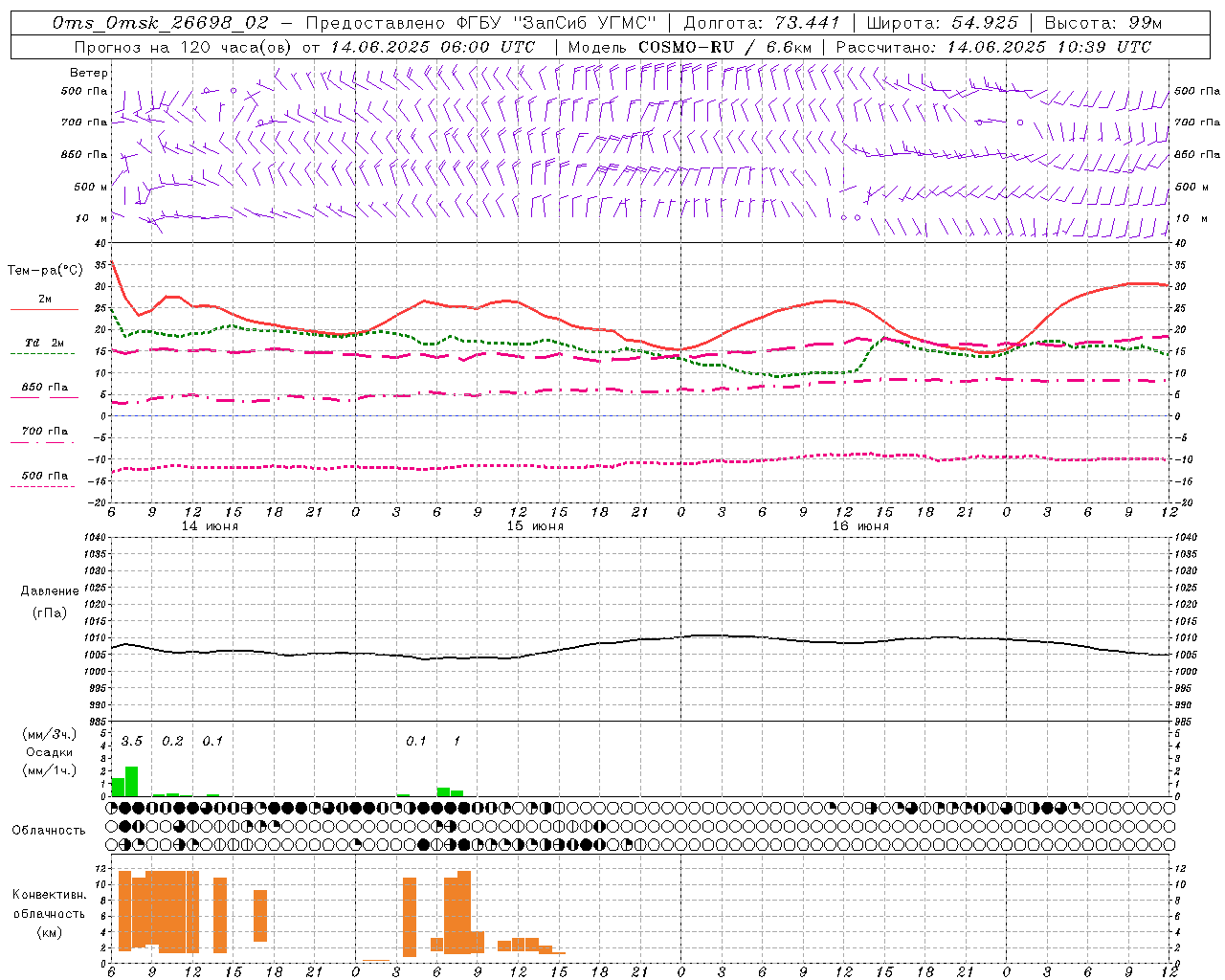The image size is (1225, 980).
Task: Select the (мм/1ч.) precipitation unit label
Action: click(x=50, y=770)
